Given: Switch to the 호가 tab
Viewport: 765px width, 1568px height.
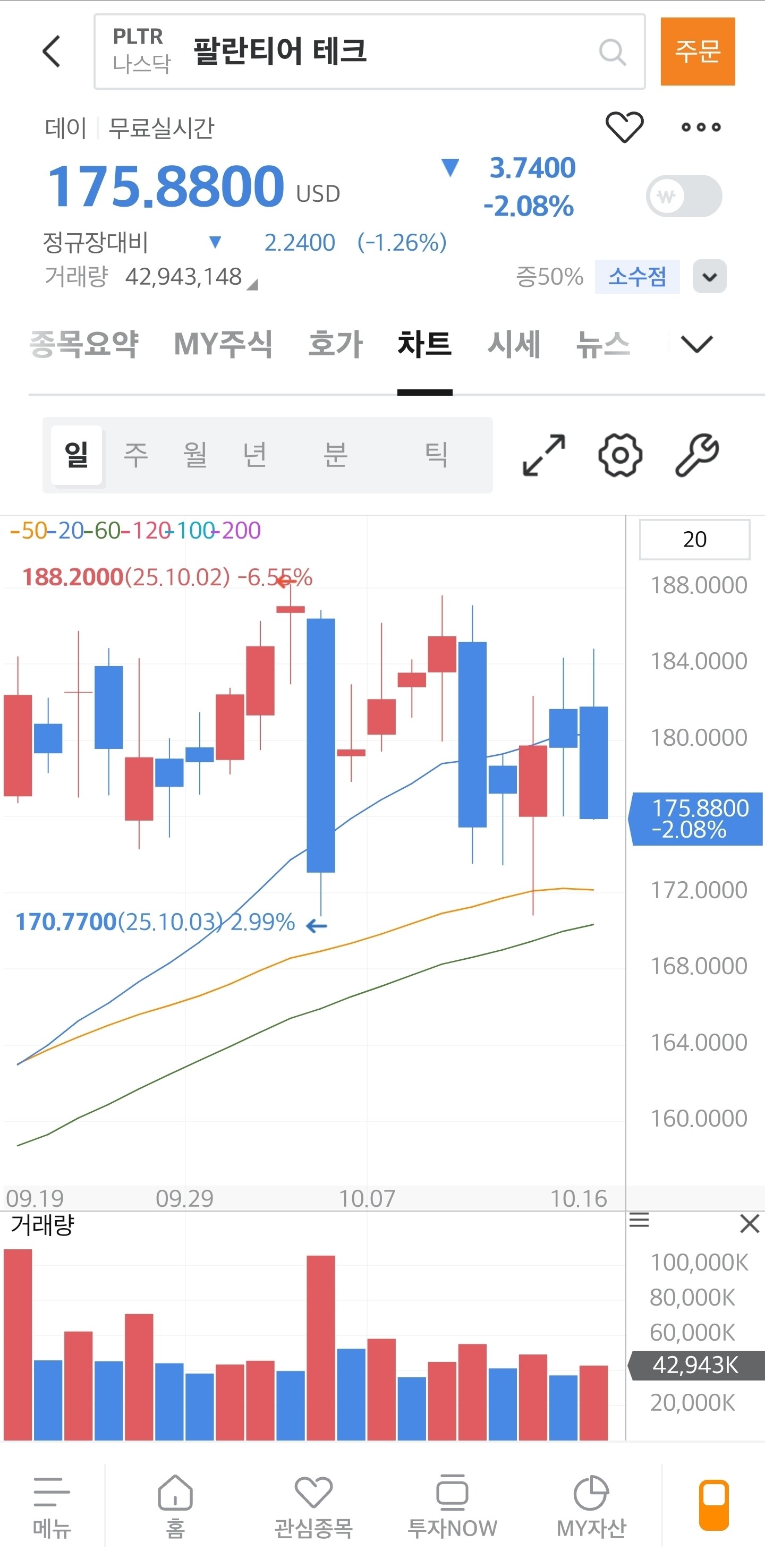Looking at the screenshot, I should click(335, 344).
